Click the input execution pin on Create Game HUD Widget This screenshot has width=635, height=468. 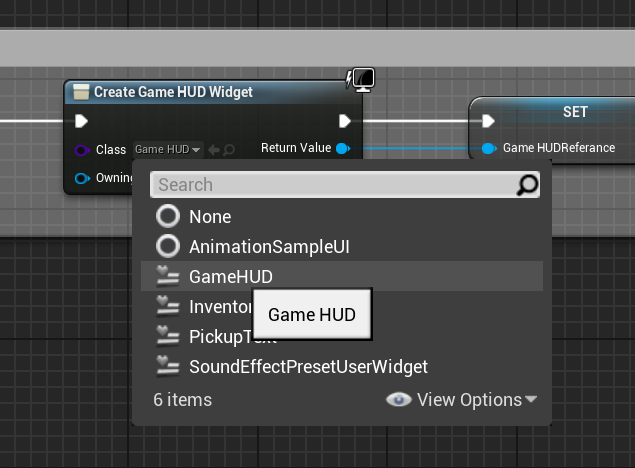pos(81,121)
